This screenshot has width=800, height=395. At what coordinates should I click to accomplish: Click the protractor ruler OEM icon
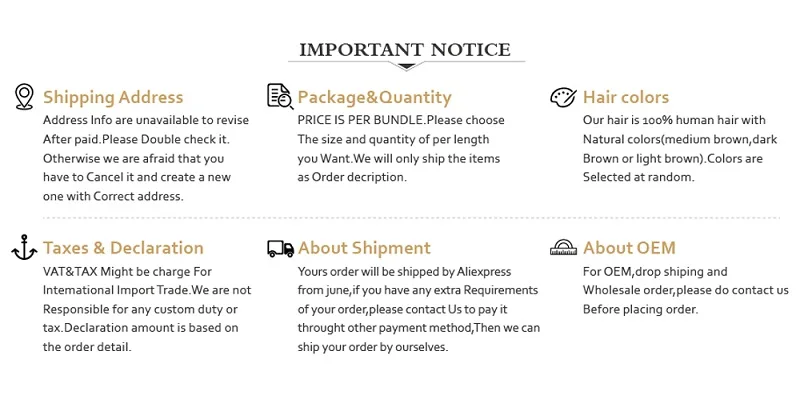[563, 247]
